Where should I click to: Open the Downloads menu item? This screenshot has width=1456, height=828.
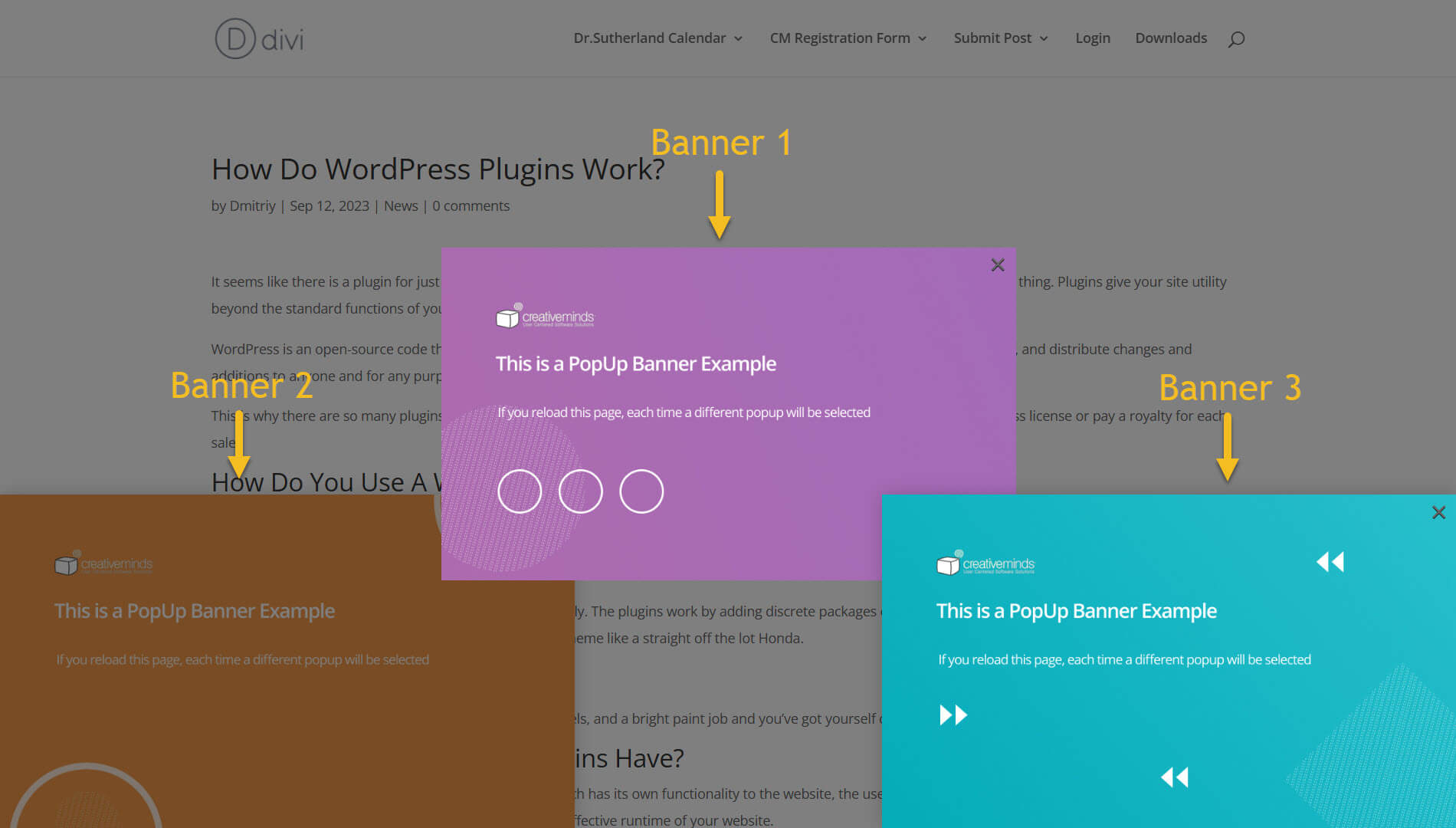(1170, 38)
